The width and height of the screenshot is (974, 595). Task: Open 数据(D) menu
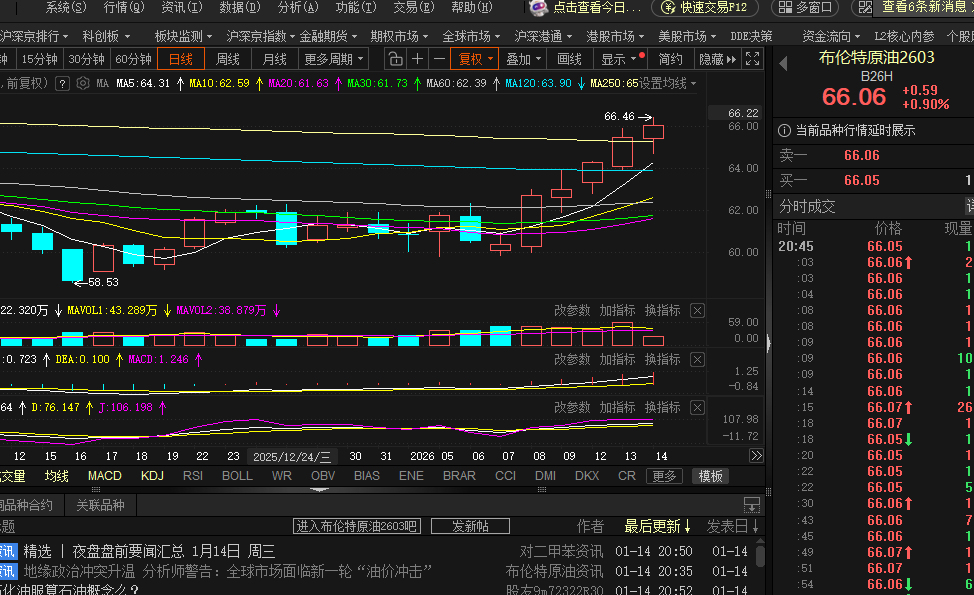240,7
